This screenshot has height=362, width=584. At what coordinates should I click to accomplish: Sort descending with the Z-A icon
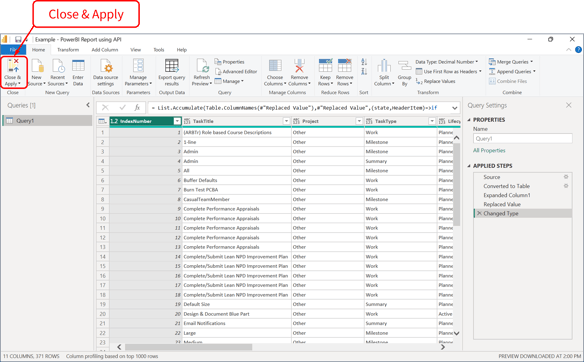(364, 71)
